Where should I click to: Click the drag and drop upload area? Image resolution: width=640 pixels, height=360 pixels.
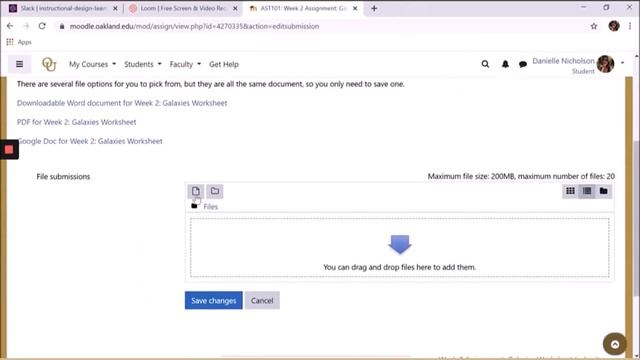pos(400,247)
